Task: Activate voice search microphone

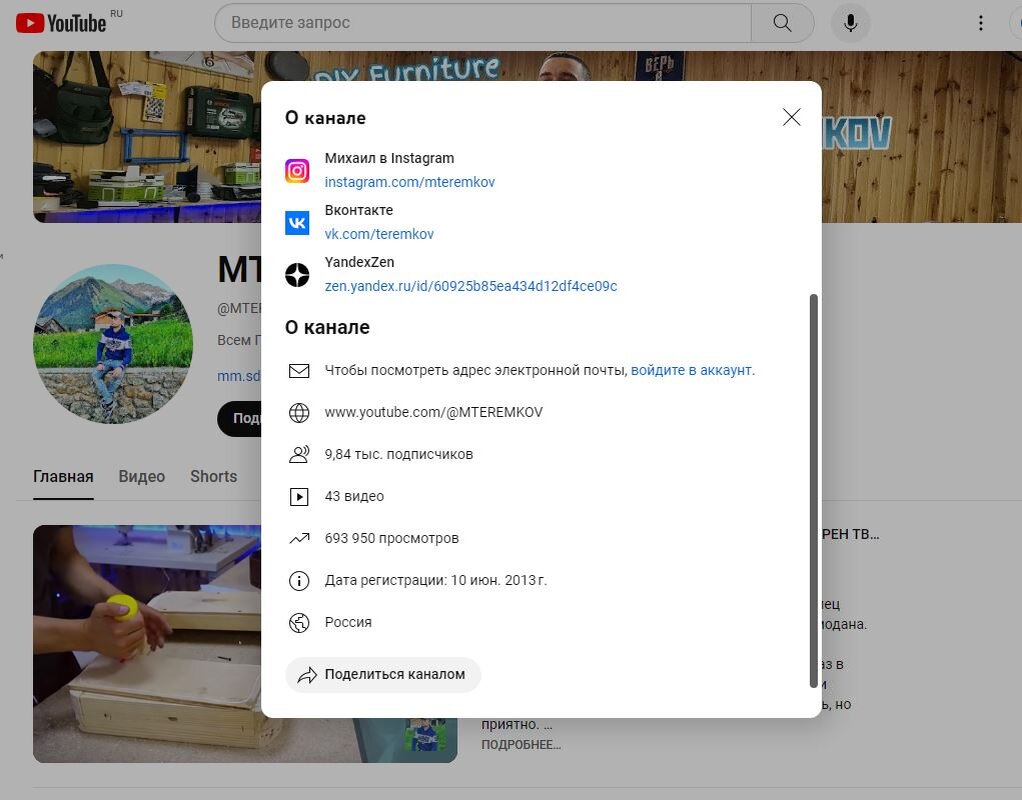Action: (850, 23)
